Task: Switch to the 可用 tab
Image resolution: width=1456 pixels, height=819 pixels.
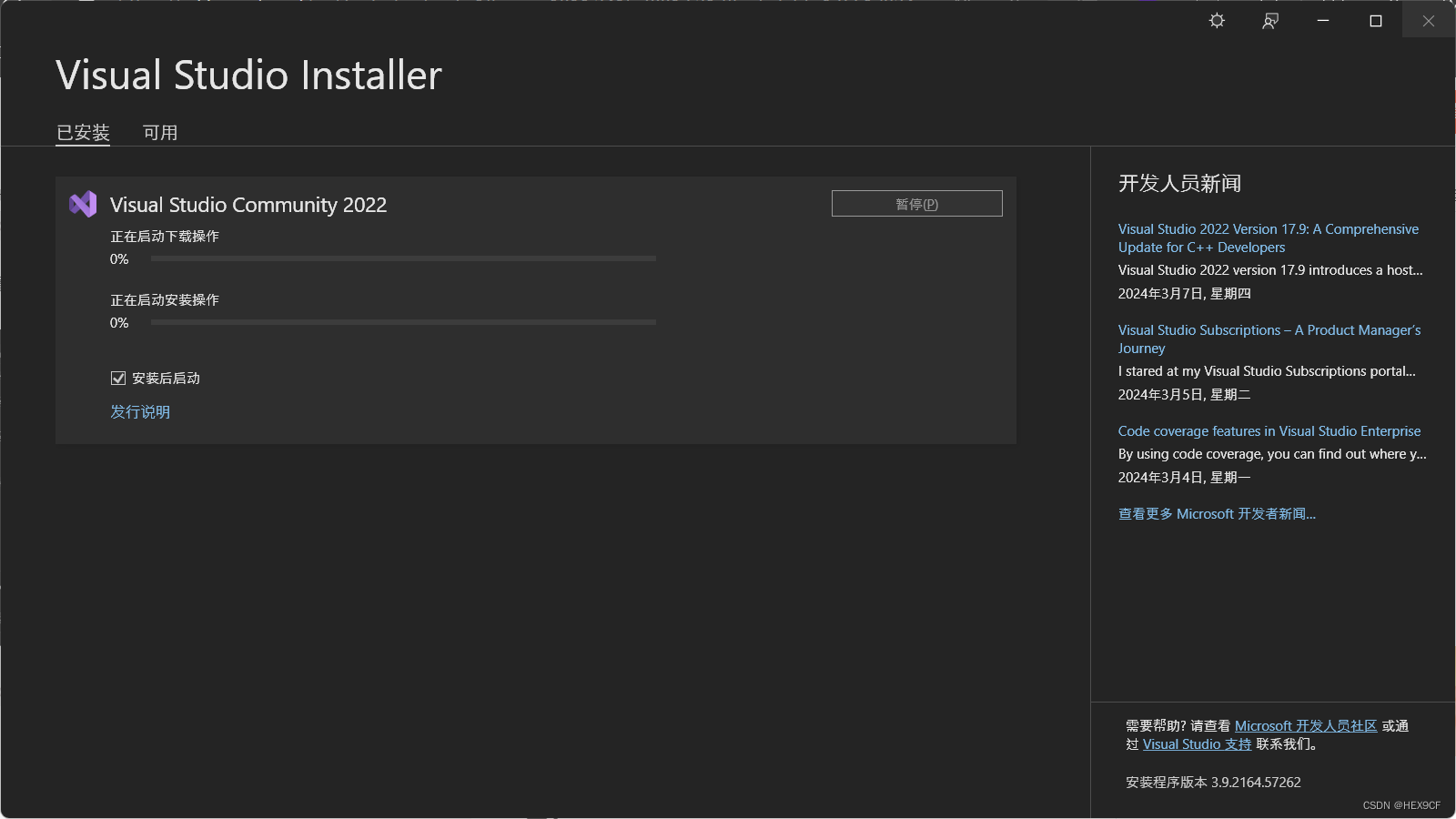Action: point(160,133)
